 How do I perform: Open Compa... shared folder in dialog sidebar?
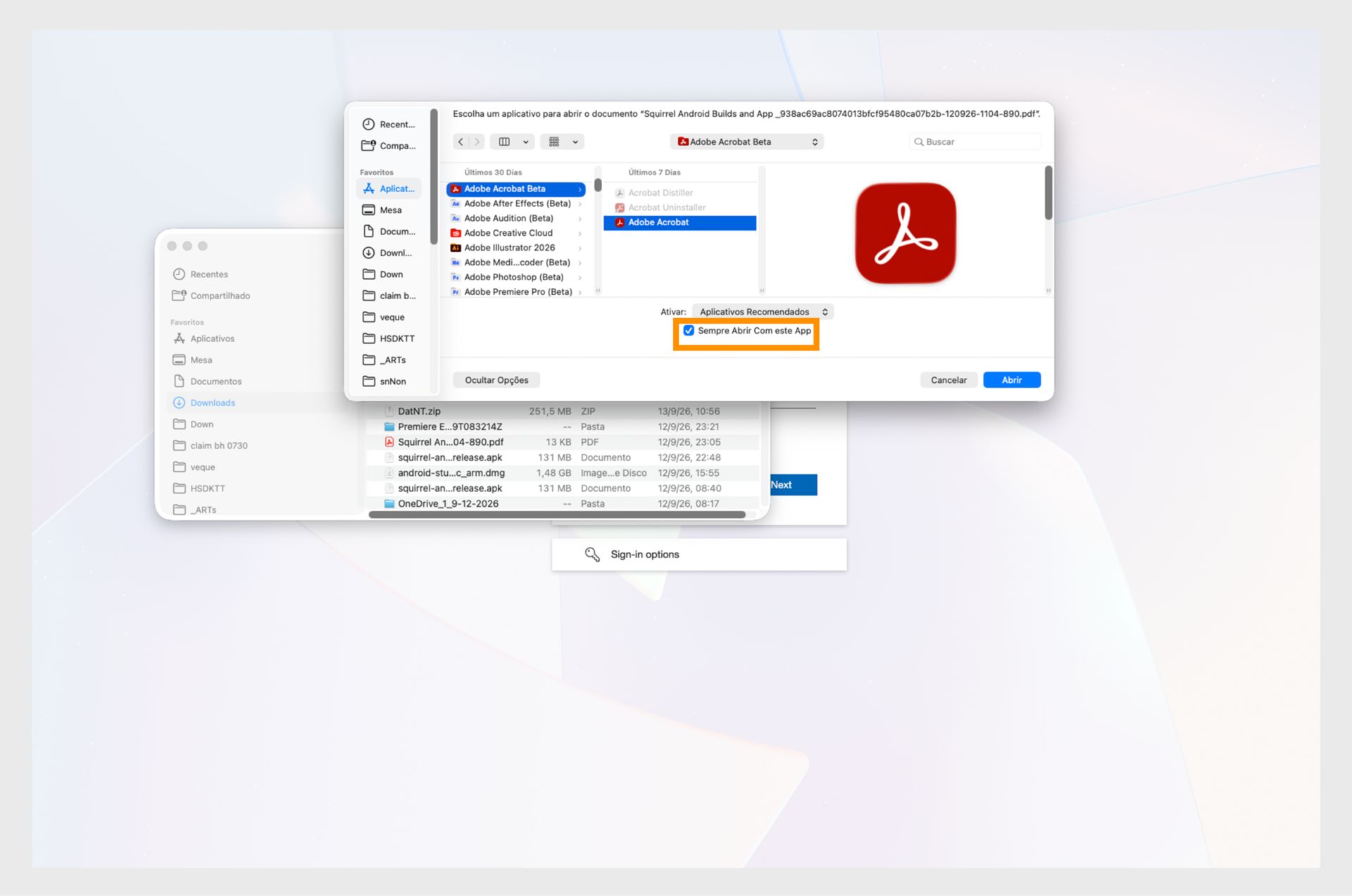click(x=389, y=146)
